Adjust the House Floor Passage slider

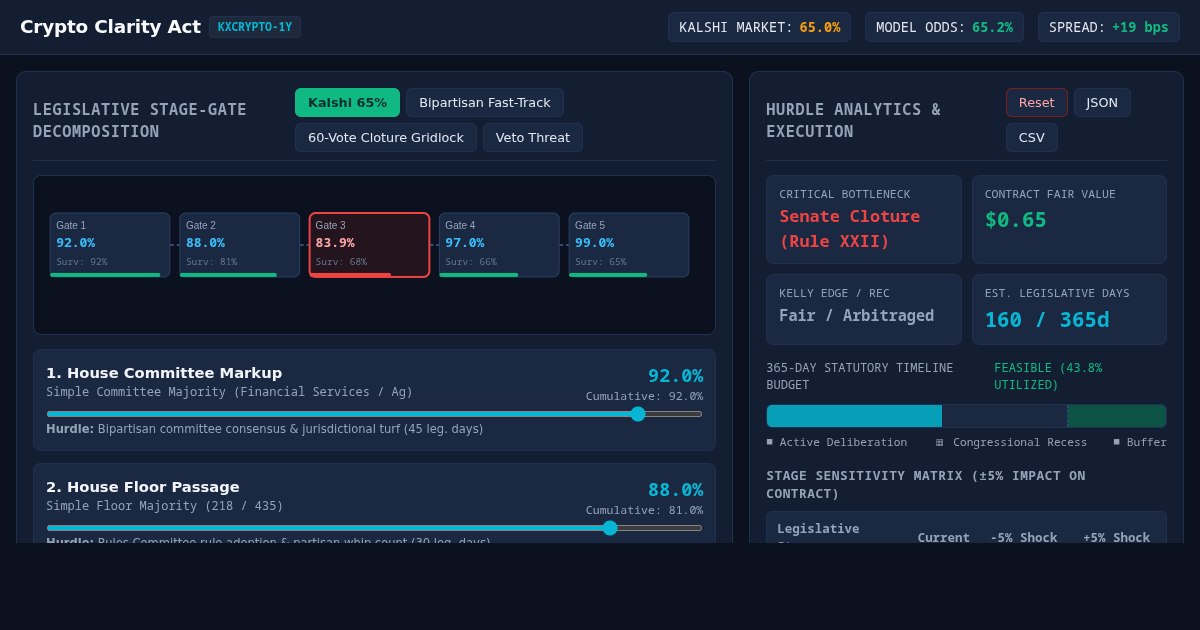point(374,528)
